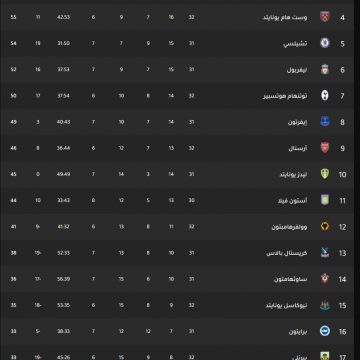Click the Everton club badge
360x360 pixels.
click(x=325, y=122)
